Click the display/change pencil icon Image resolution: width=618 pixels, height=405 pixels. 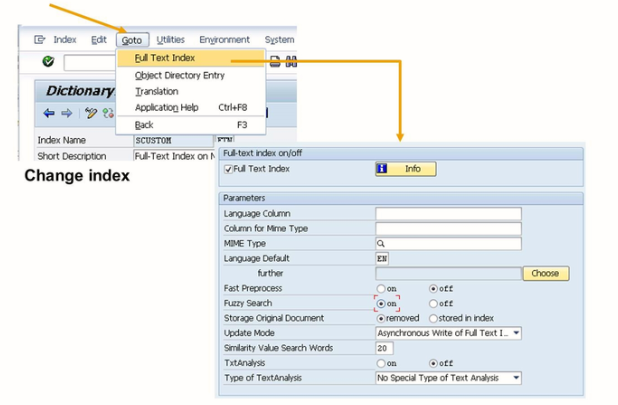tap(91, 113)
